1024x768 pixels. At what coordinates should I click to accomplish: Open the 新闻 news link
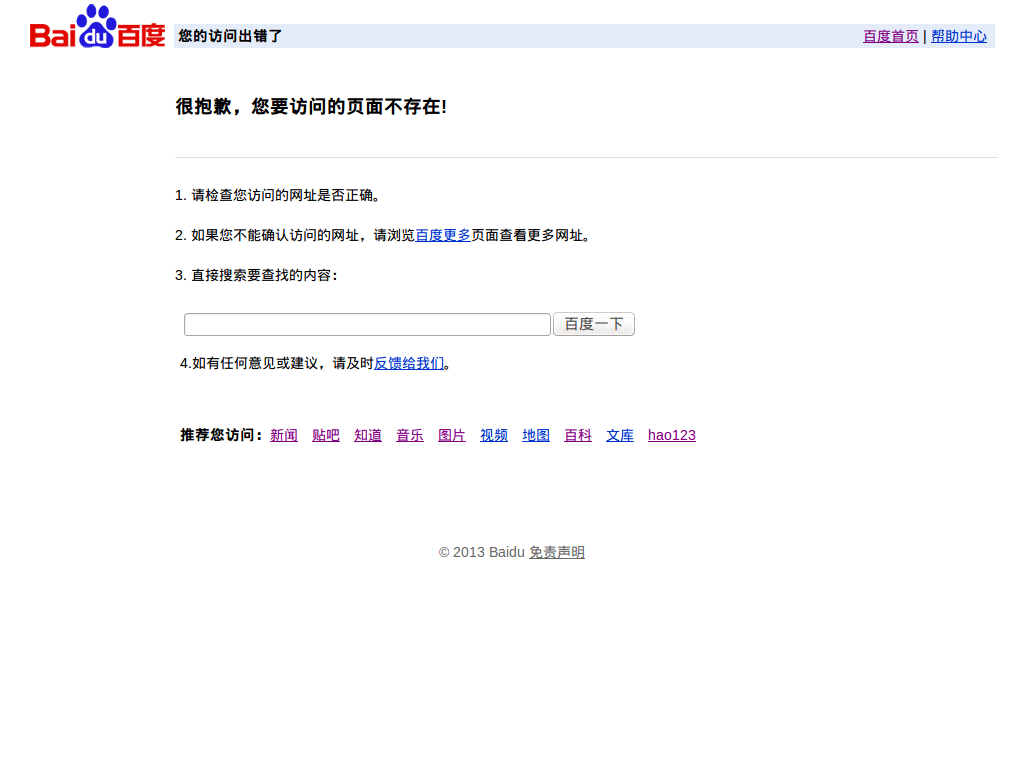tap(283, 435)
